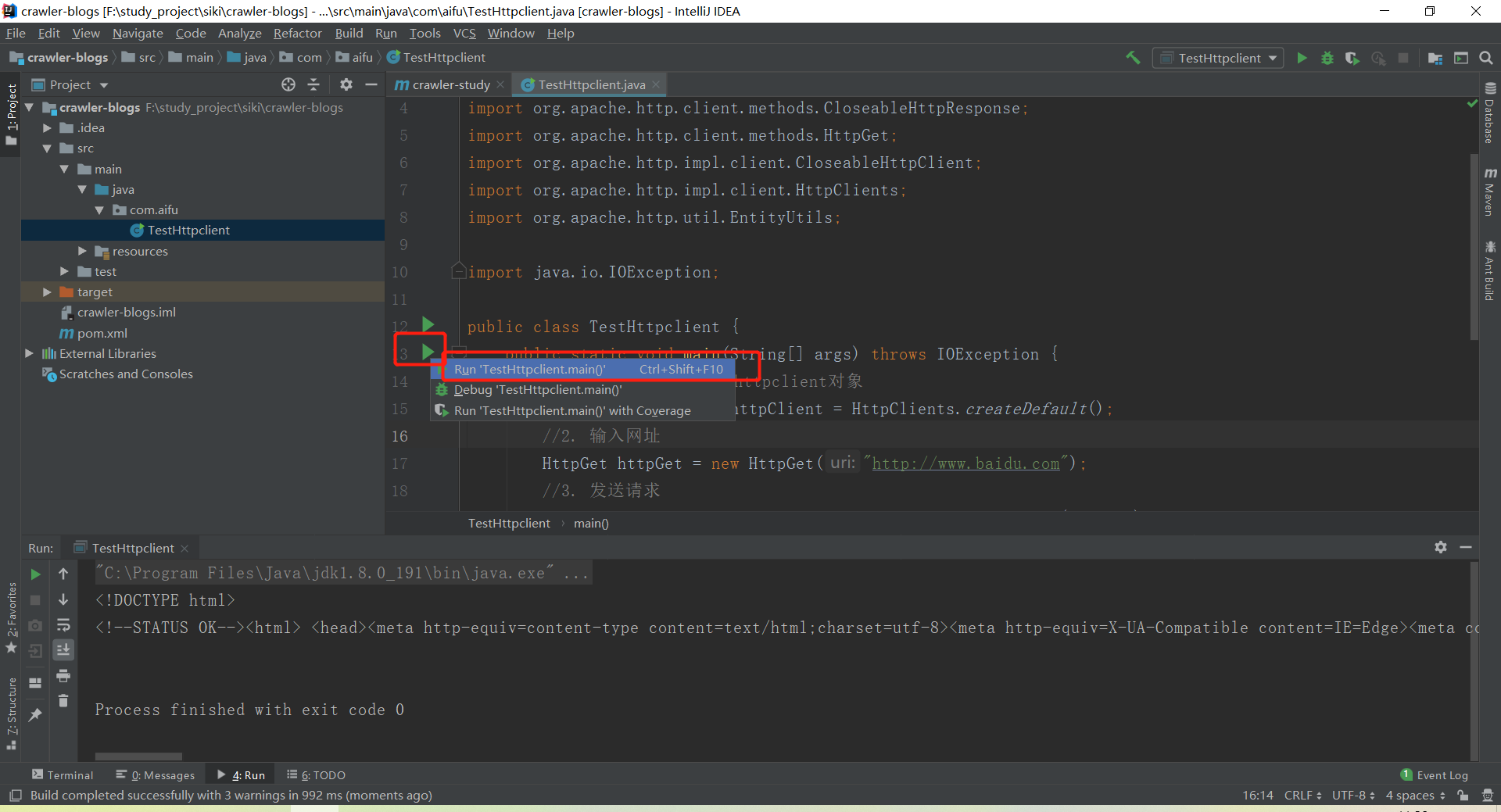Viewport: 1501px width, 812px height.
Task: Open the TestHttpclient run configuration dropdown
Action: pyautogui.click(x=1218, y=58)
